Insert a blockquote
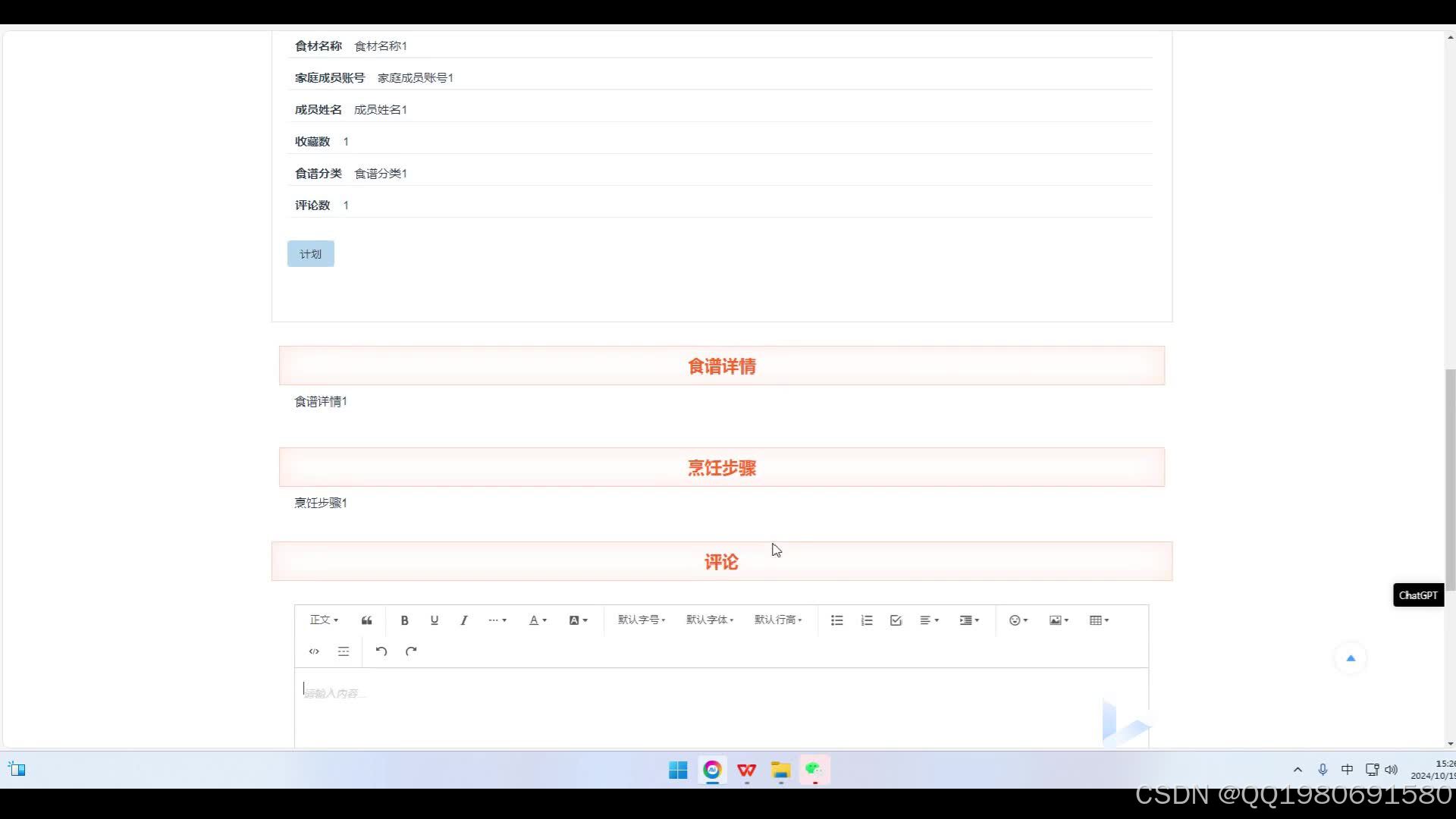1456x819 pixels. (366, 620)
